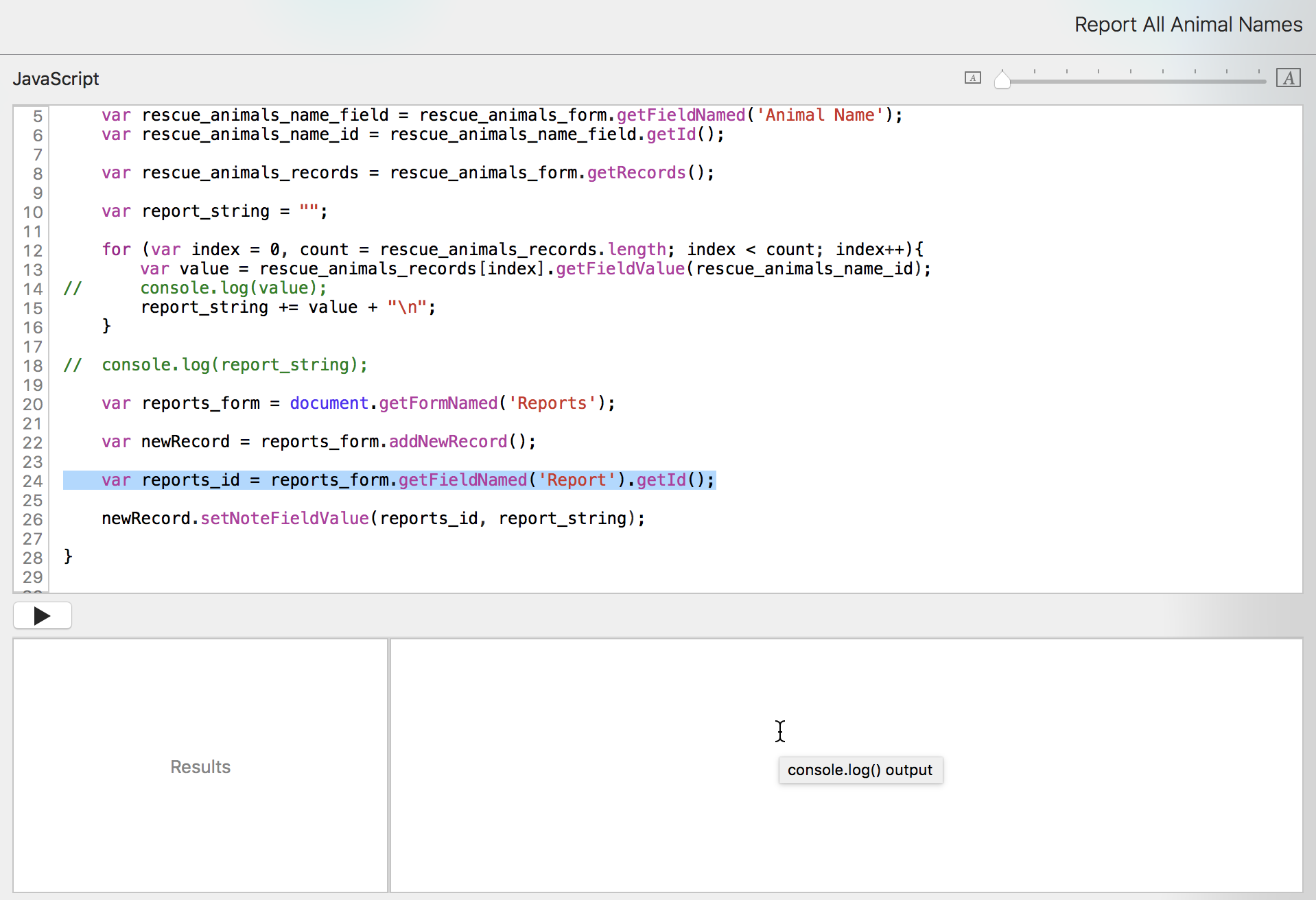This screenshot has height=900, width=1316.
Task: Click the commented console.log(value) line
Action: point(233,288)
